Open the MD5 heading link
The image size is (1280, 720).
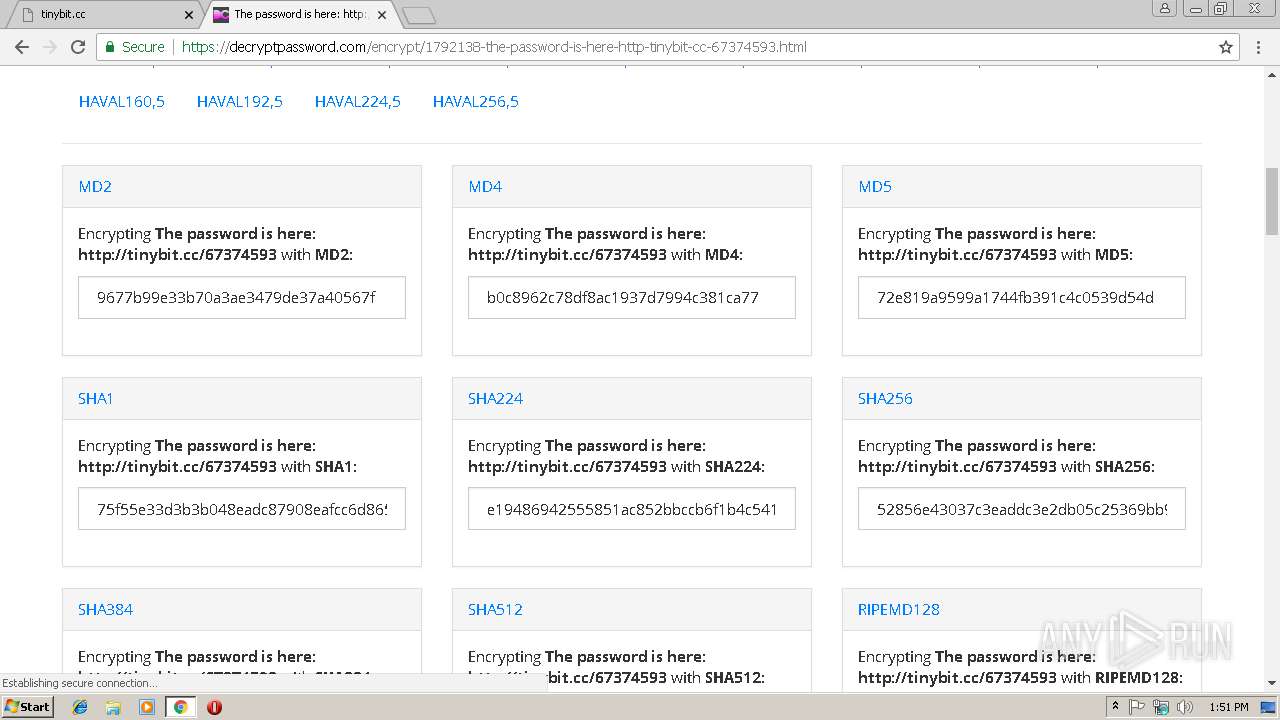tap(875, 187)
